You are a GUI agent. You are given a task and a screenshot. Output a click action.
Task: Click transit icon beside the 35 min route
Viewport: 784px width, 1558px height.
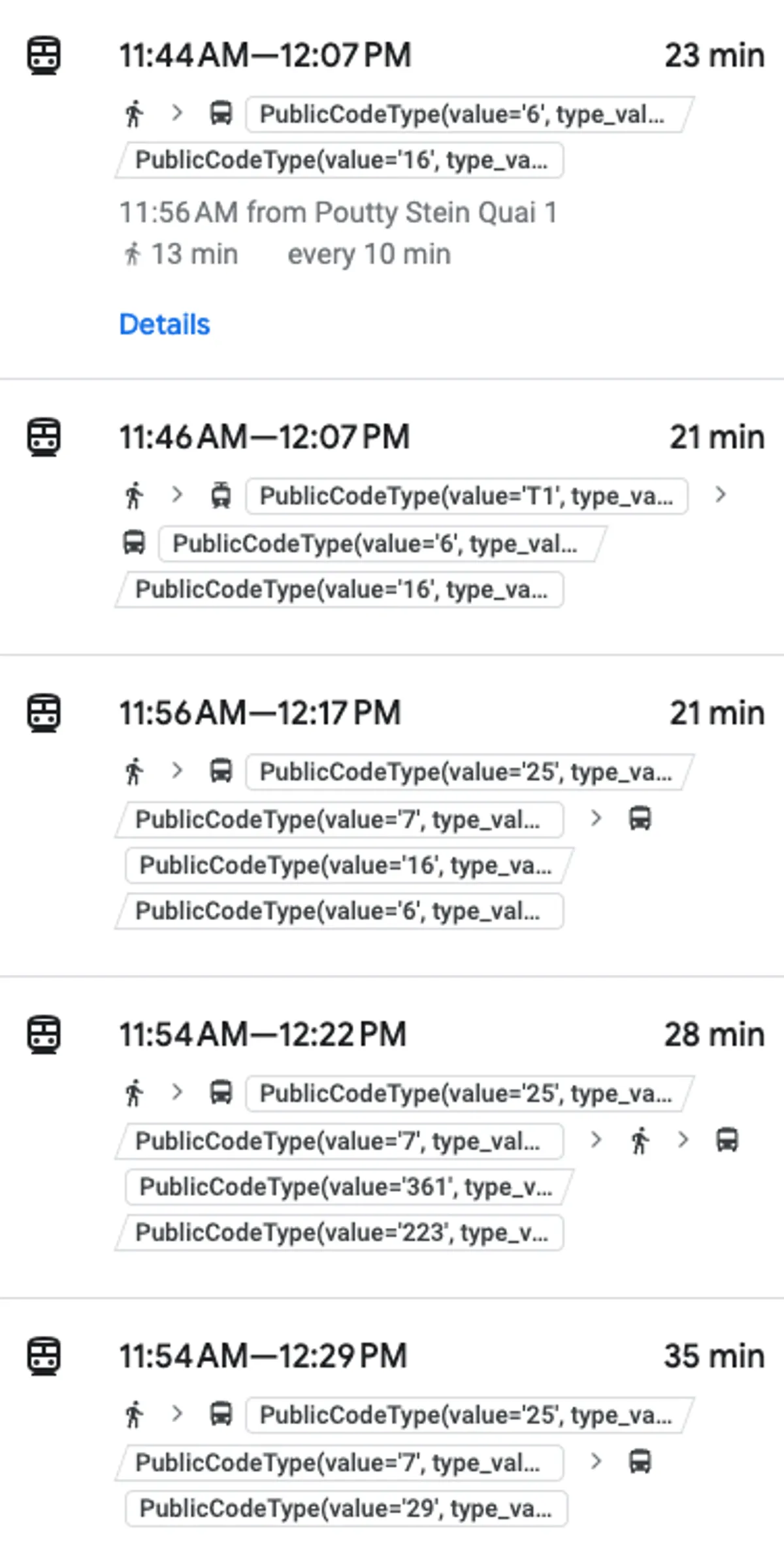[x=44, y=1356]
